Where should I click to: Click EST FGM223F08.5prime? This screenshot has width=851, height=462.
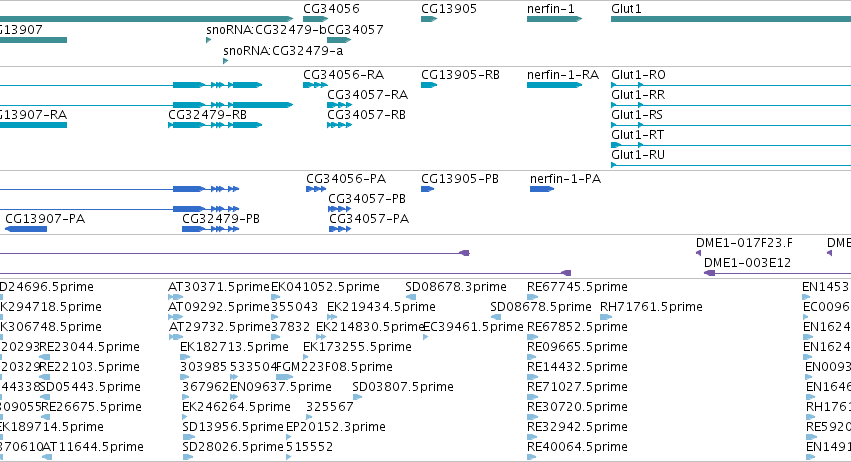coord(334,368)
